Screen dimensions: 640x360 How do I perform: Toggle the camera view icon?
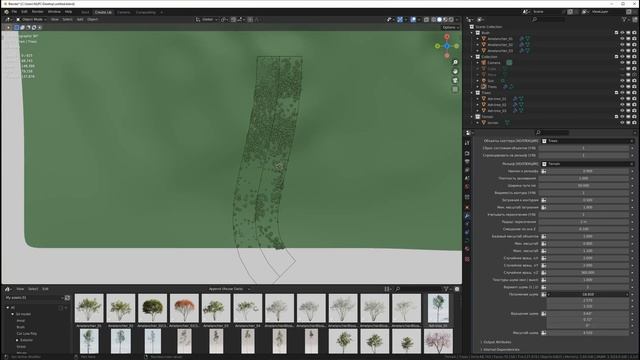(455, 80)
